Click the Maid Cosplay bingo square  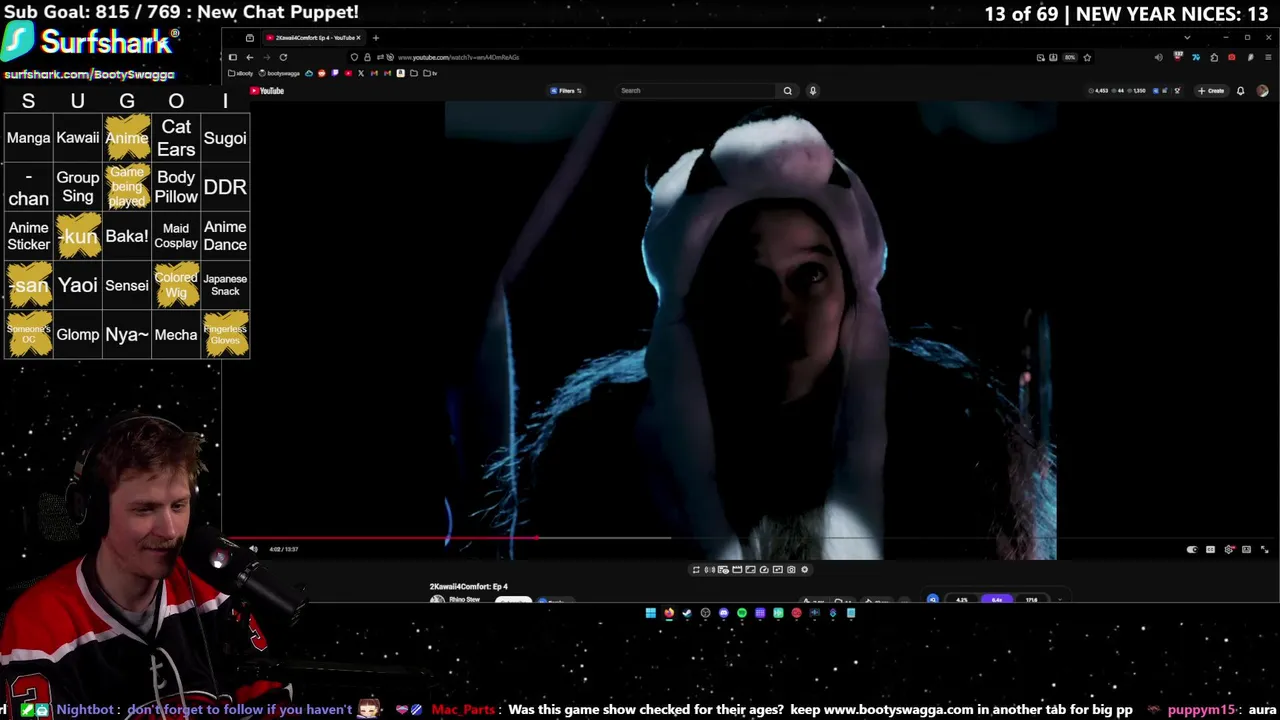pyautogui.click(x=176, y=236)
